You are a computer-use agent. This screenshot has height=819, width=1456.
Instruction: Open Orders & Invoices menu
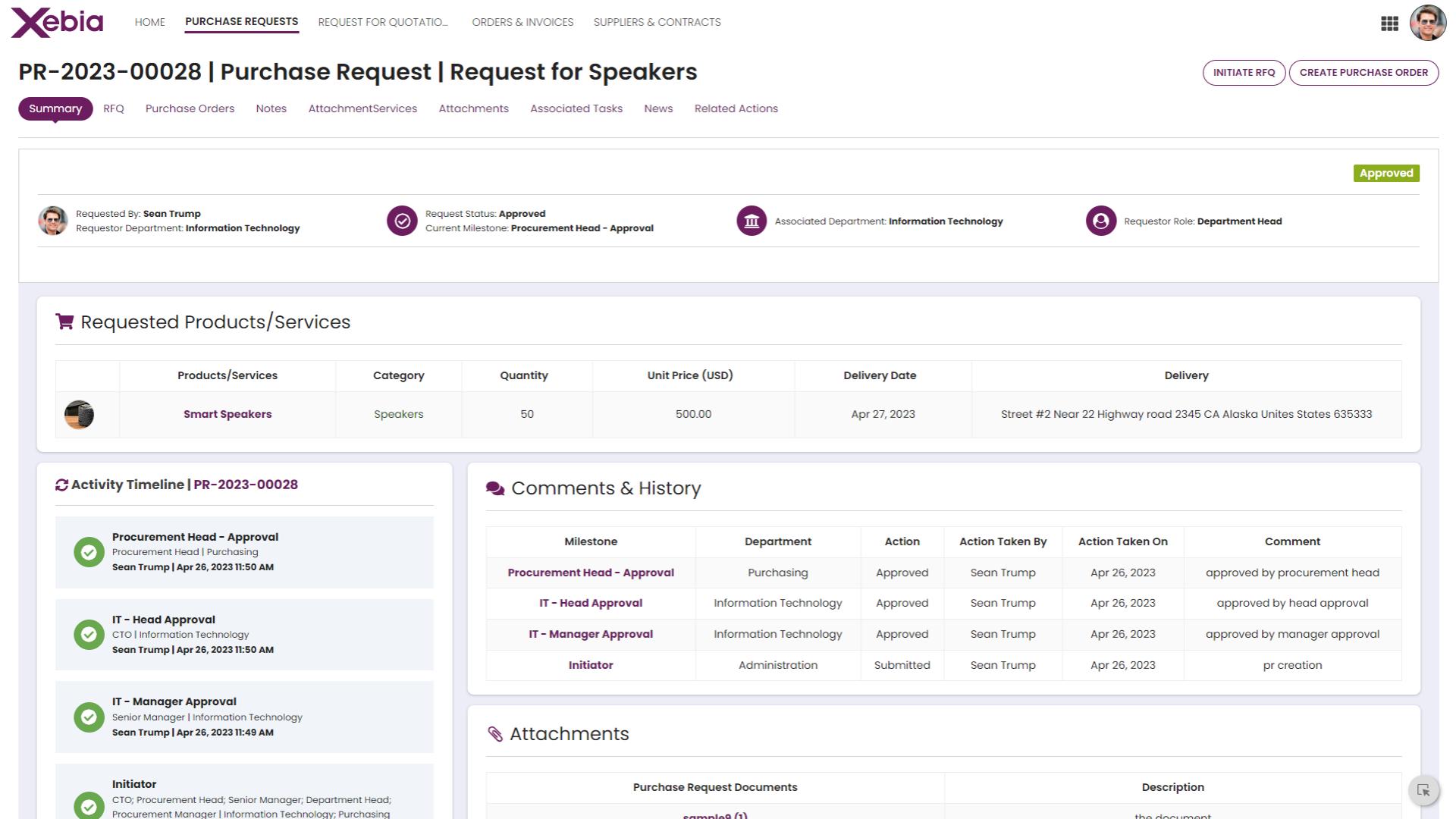pyautogui.click(x=522, y=22)
